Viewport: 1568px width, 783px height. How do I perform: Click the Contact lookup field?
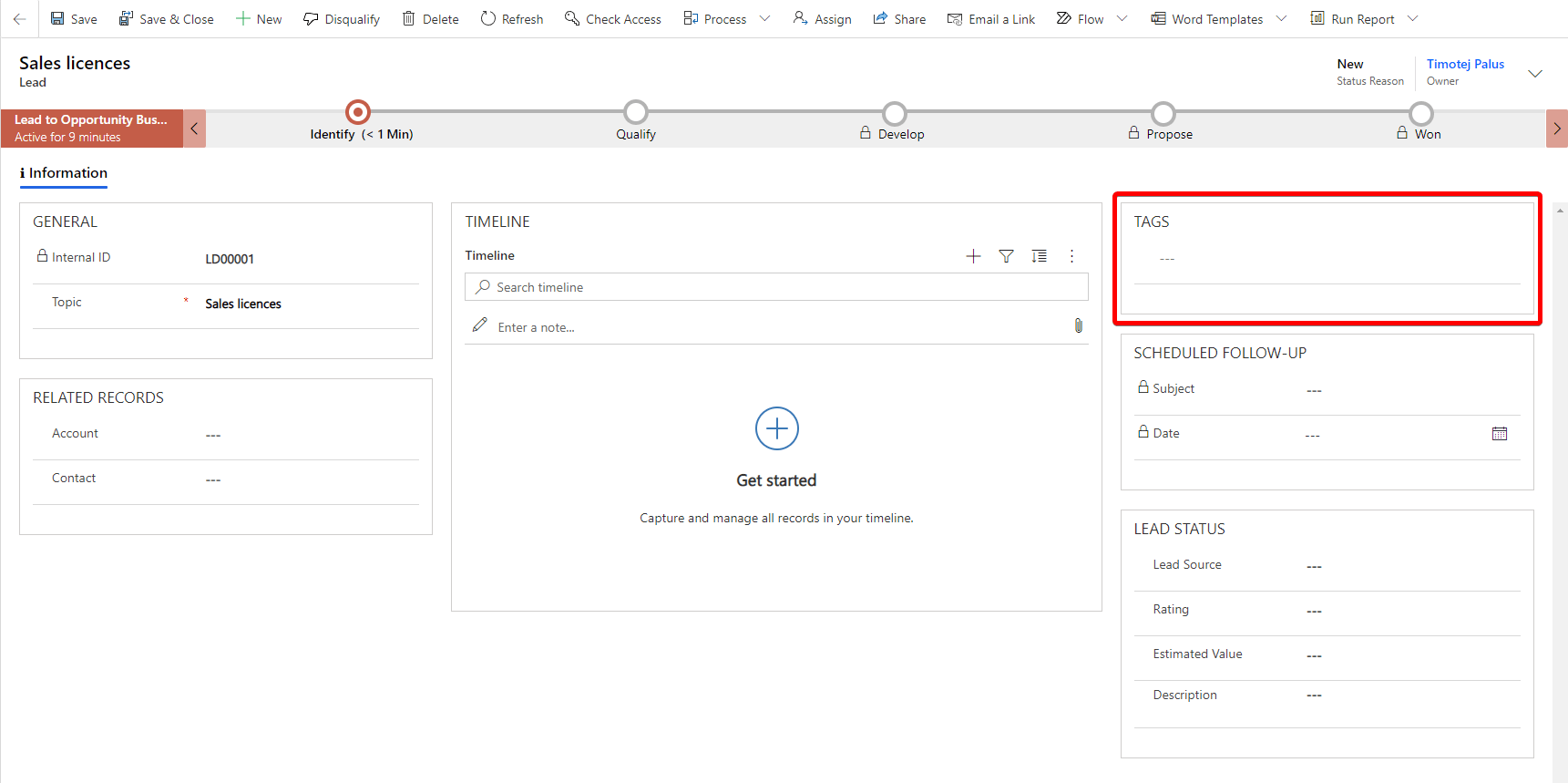coord(310,479)
